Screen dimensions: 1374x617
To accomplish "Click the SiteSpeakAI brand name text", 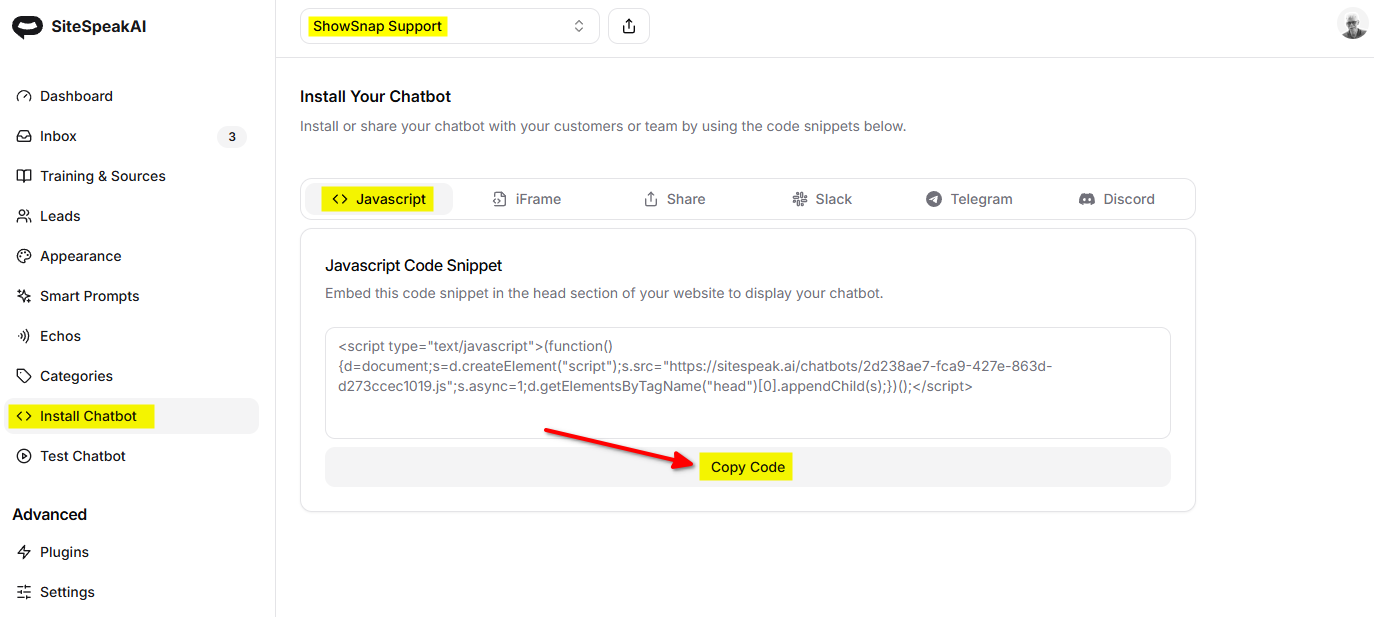I will click(x=99, y=27).
